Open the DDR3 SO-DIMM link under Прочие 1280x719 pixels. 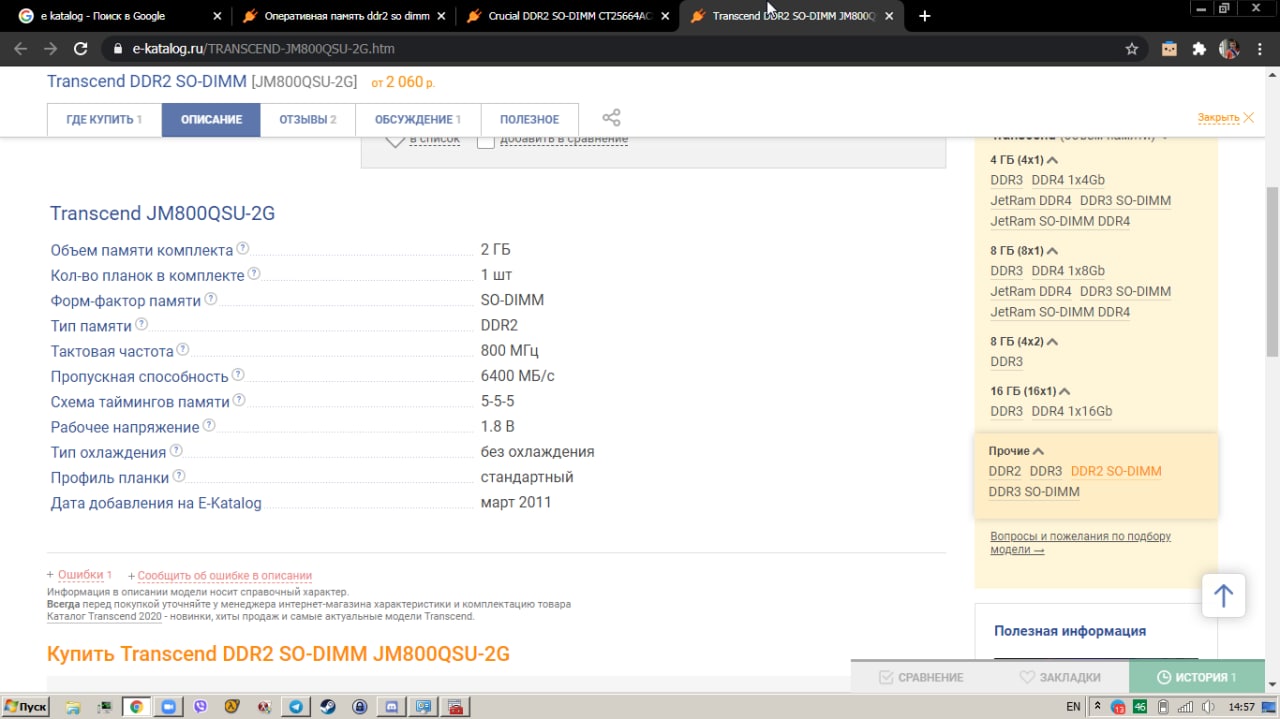click(1034, 492)
